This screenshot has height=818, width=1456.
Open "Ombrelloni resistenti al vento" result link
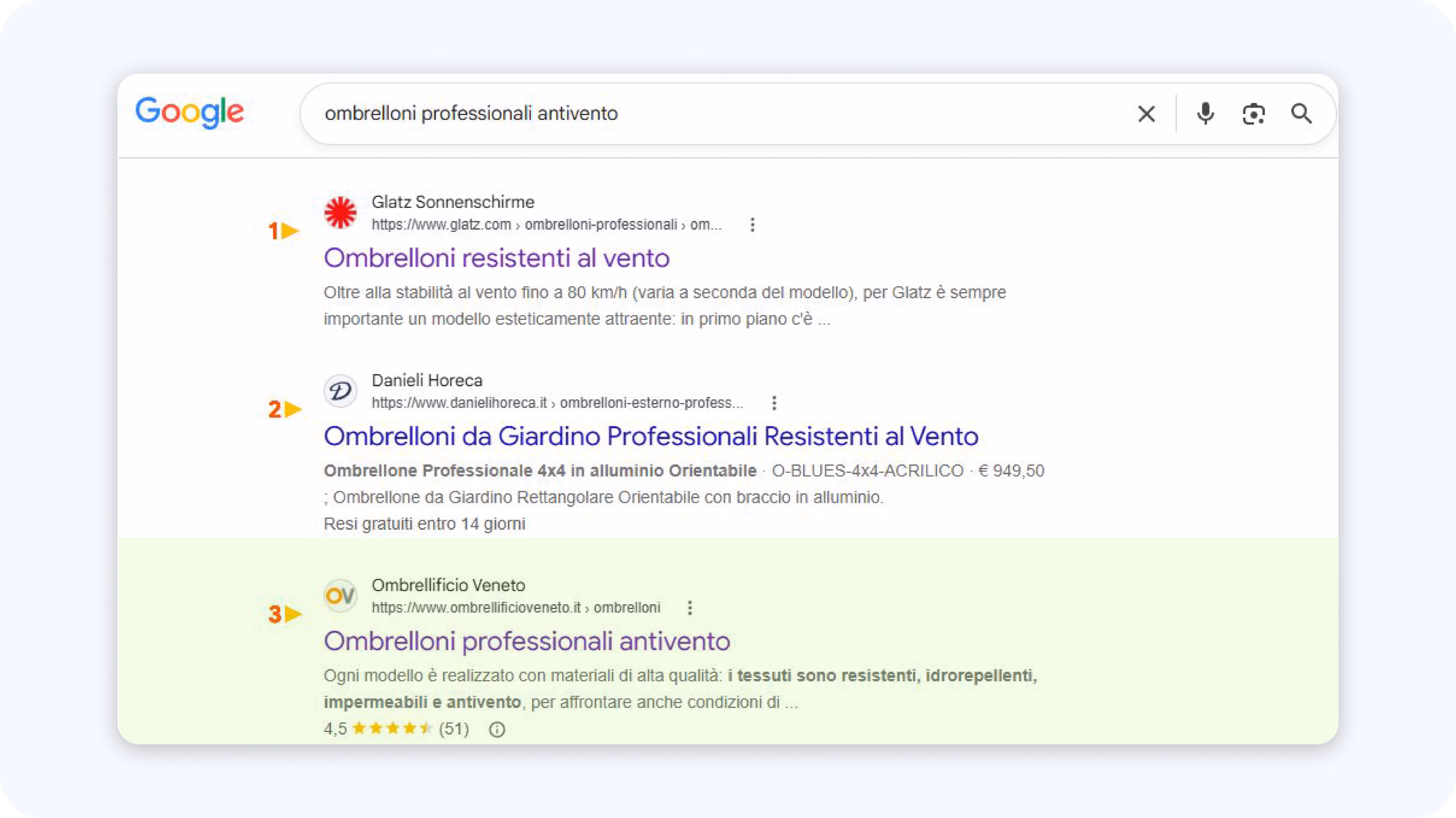(497, 258)
